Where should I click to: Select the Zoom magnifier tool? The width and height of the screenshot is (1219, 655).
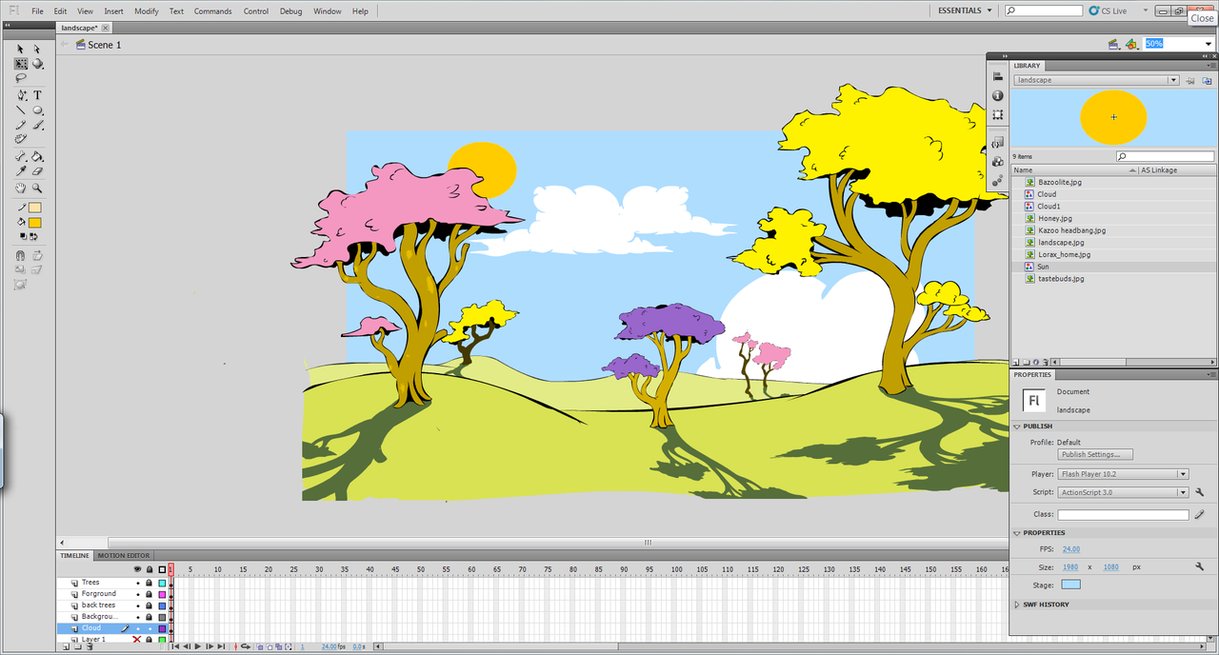pos(37,187)
